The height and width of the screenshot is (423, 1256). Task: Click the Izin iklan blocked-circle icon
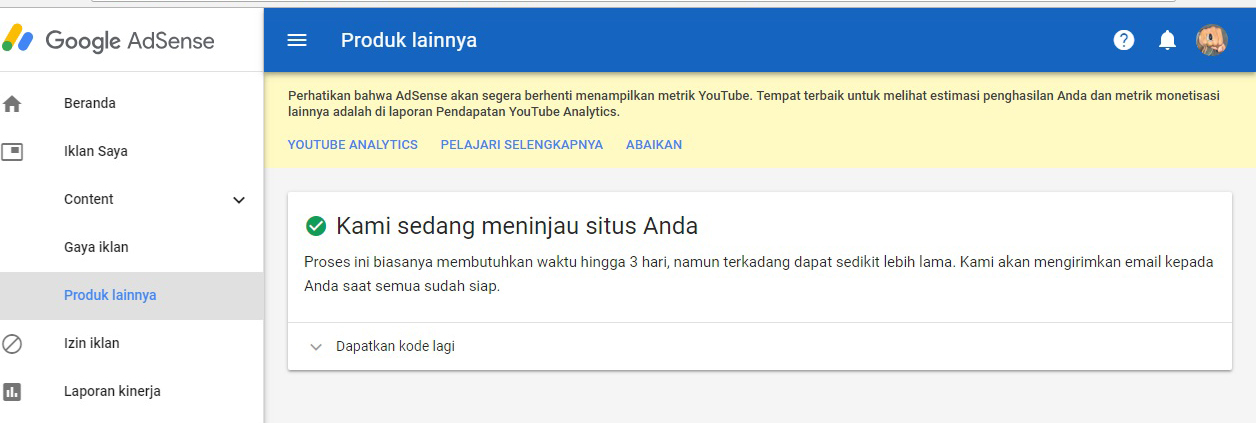click(12, 343)
